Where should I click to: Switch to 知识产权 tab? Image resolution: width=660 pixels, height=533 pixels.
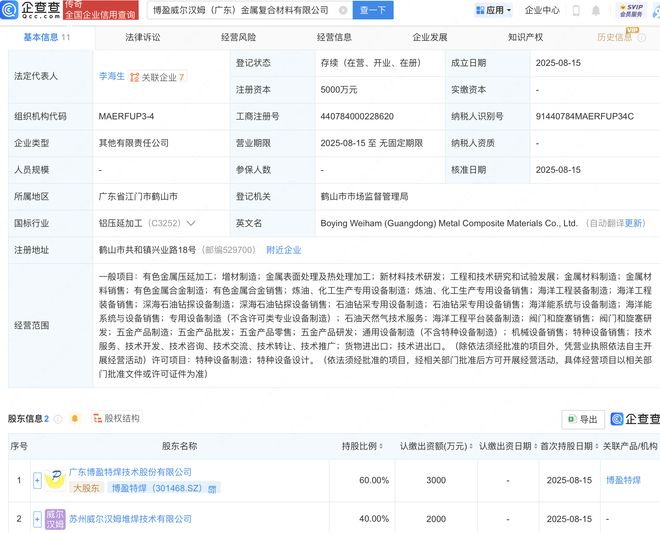tap(525, 37)
